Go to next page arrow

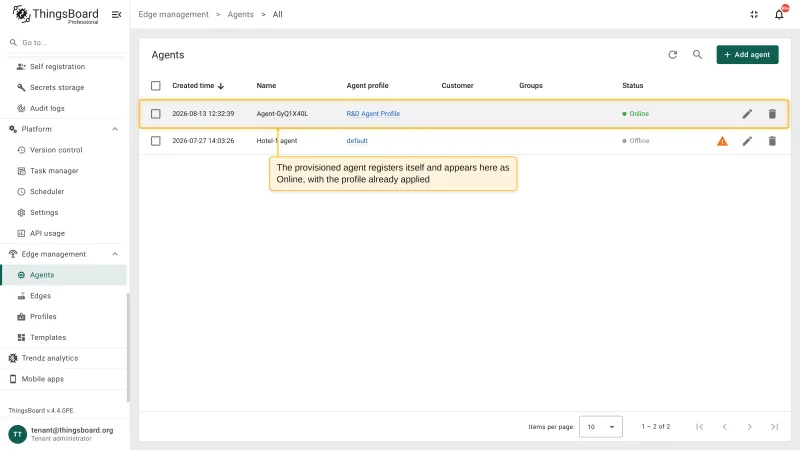(x=749, y=427)
